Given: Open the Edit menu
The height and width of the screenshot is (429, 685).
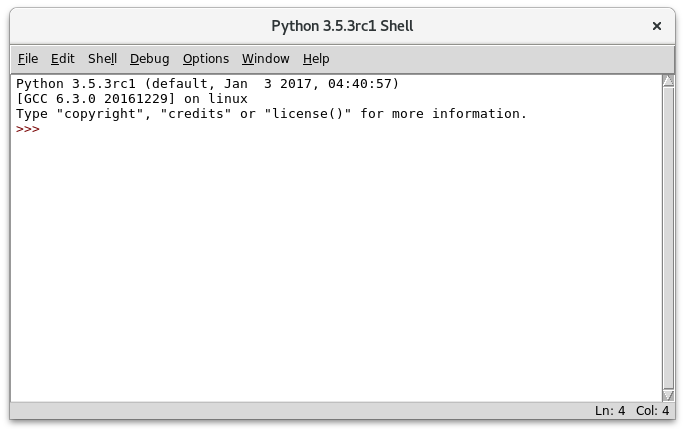Looking at the screenshot, I should (63, 59).
